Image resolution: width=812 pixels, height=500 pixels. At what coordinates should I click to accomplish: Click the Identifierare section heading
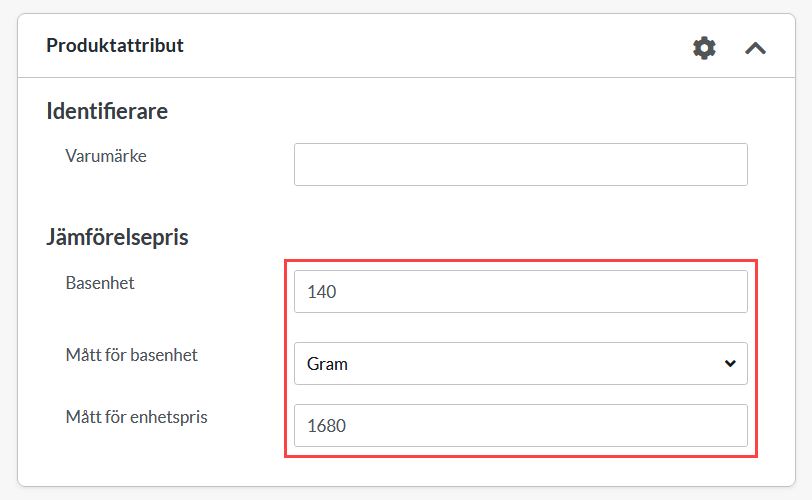pyautogui.click(x=107, y=111)
